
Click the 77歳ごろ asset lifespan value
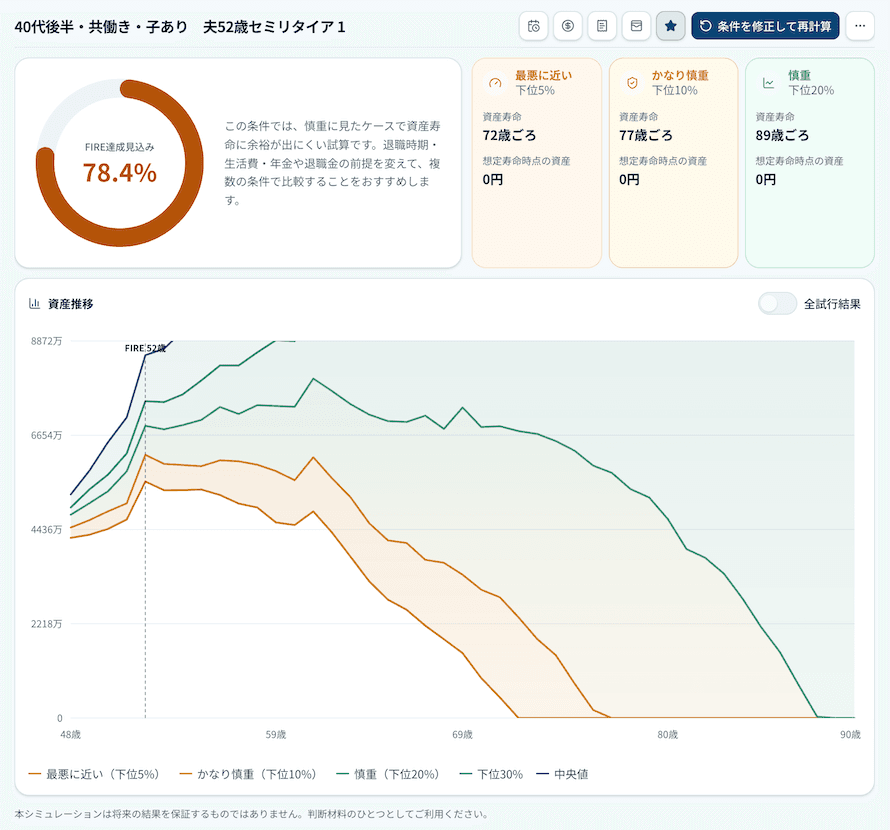(646, 135)
